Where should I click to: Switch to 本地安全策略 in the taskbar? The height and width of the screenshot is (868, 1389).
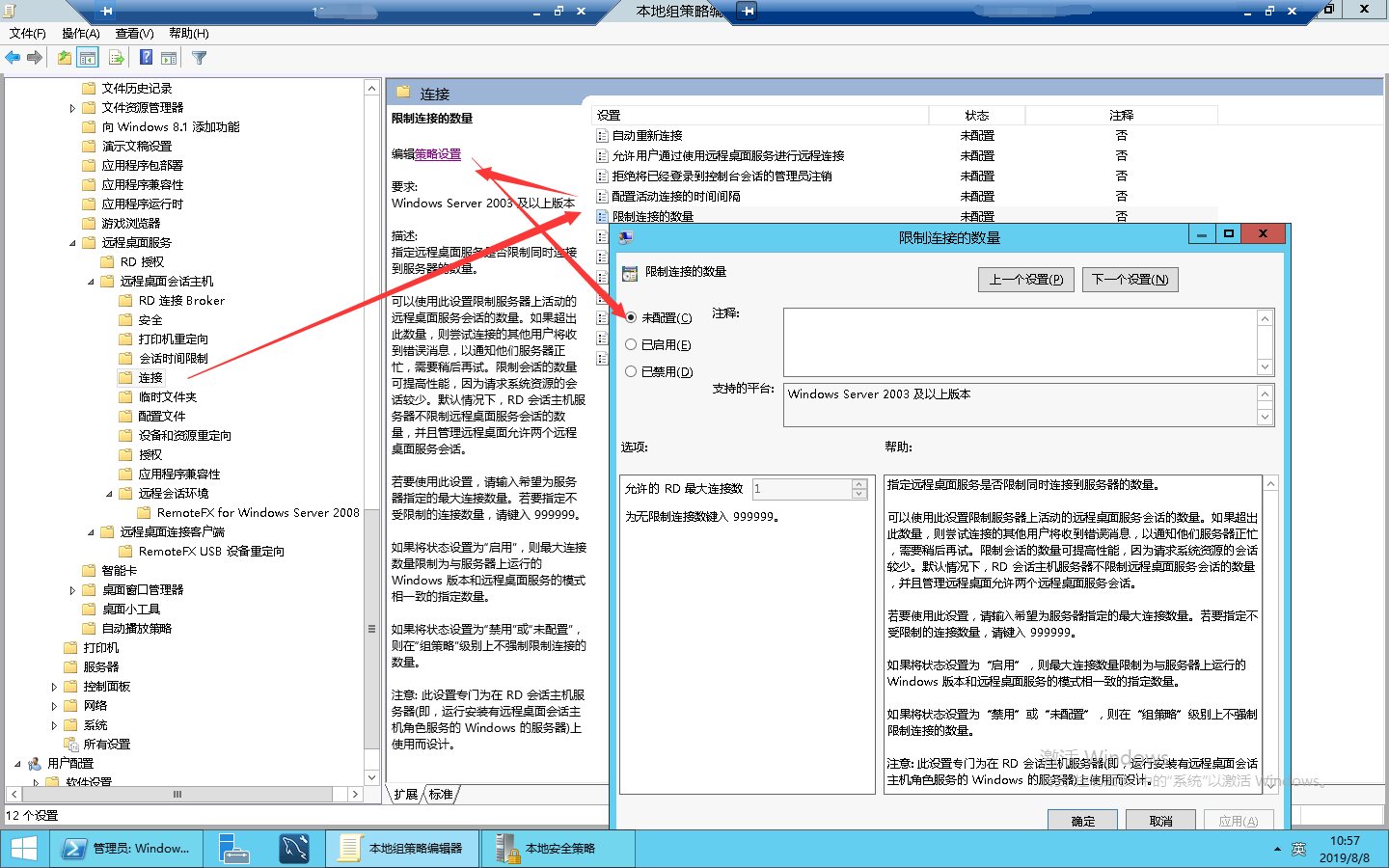coord(558,849)
